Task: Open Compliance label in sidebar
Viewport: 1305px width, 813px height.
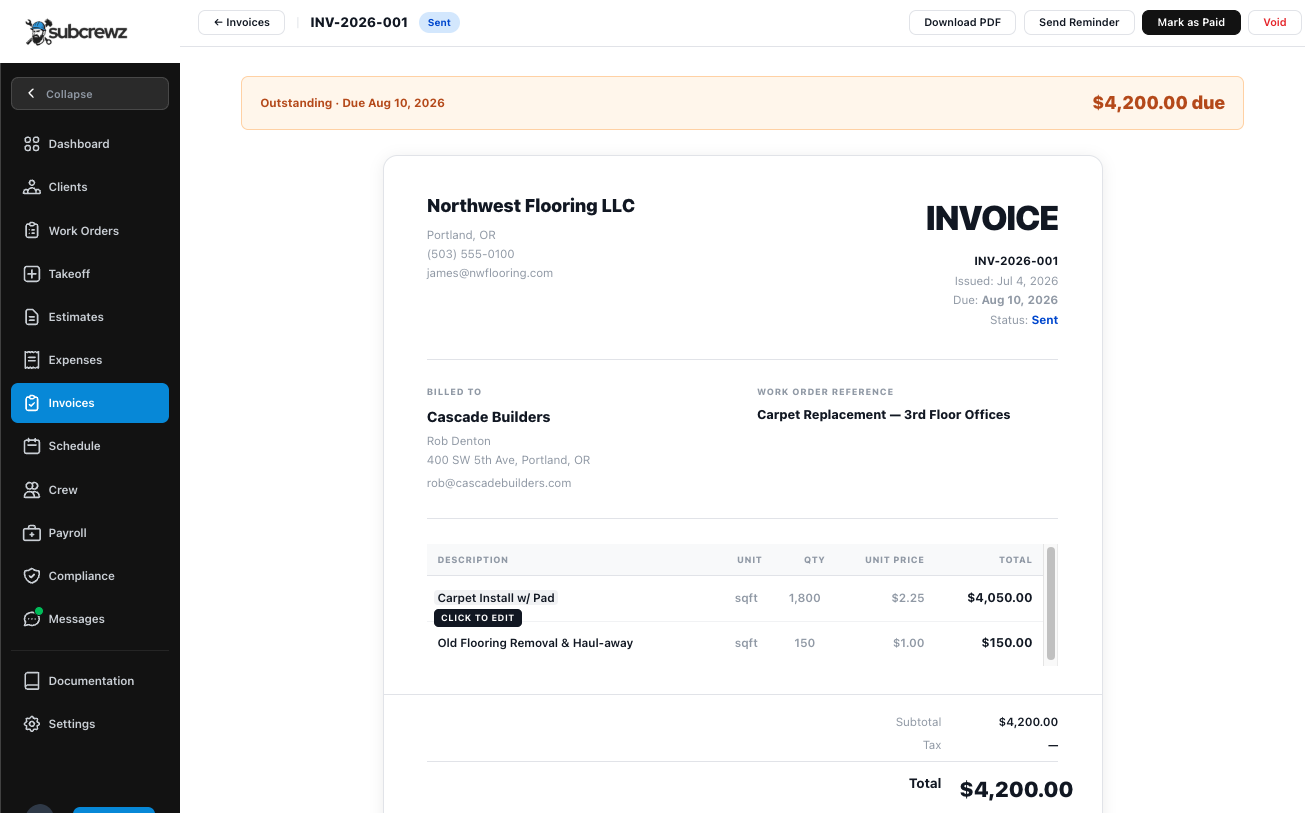Action: coord(81,576)
